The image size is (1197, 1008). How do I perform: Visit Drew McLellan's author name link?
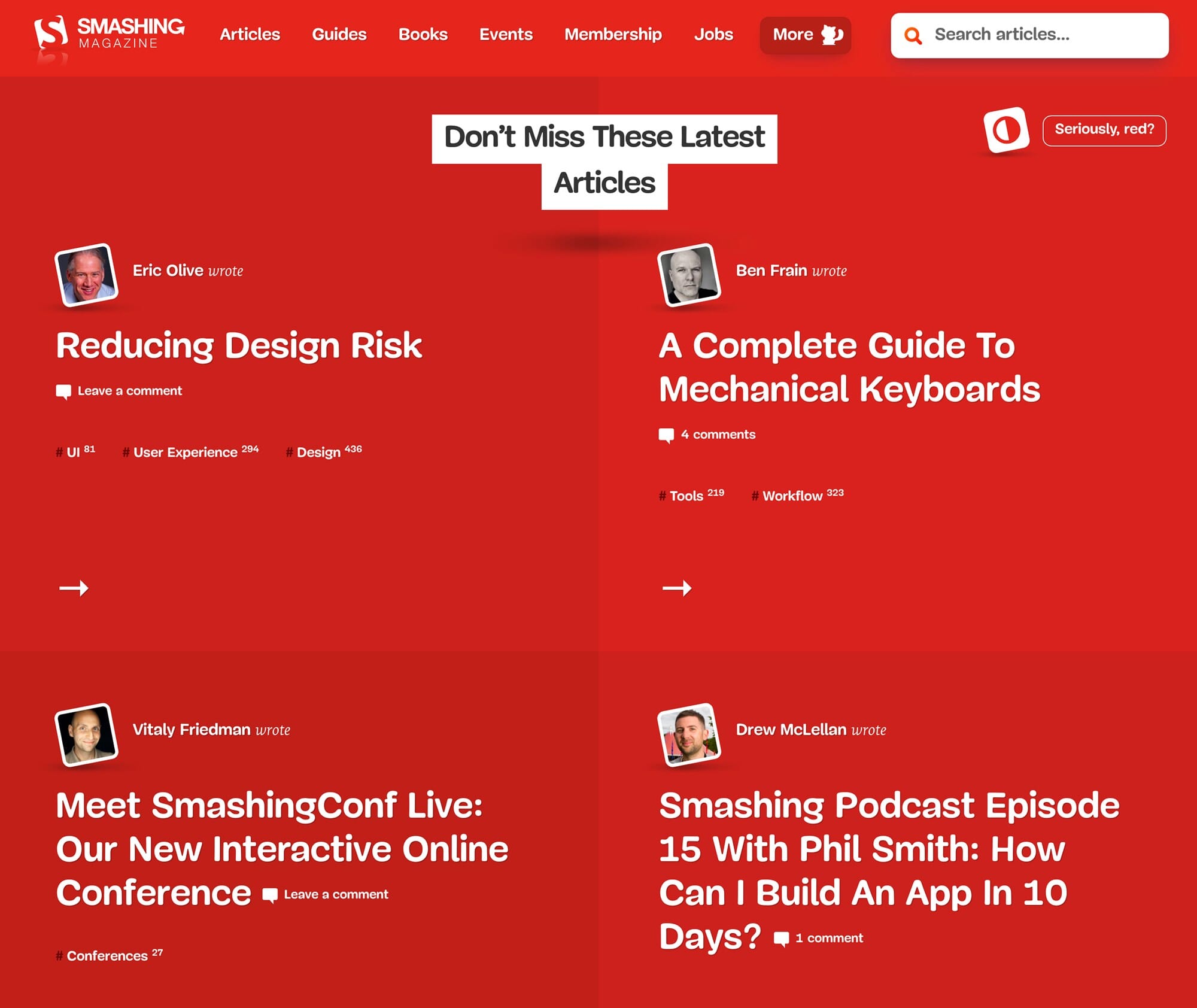pos(791,730)
